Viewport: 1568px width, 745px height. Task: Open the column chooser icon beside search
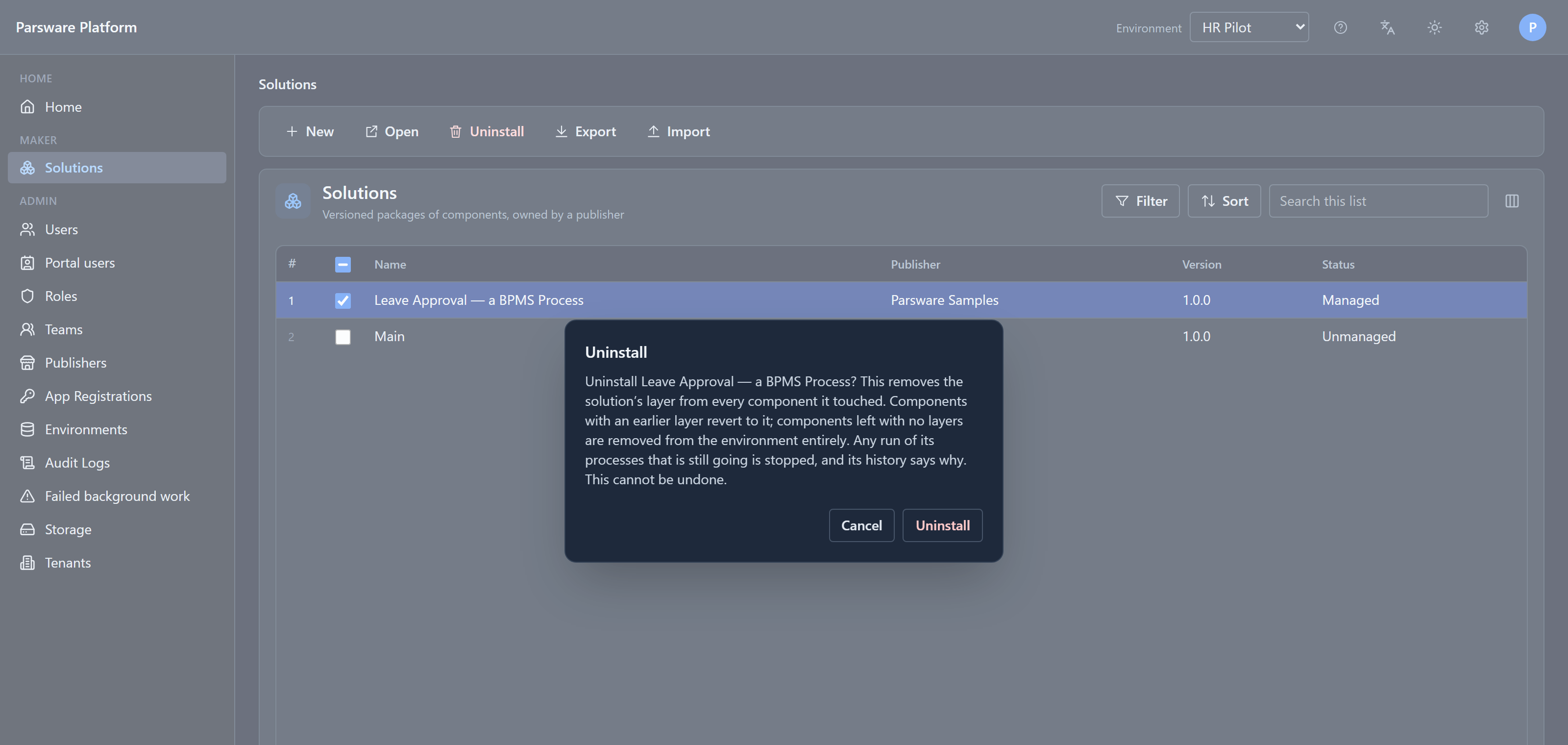1512,201
